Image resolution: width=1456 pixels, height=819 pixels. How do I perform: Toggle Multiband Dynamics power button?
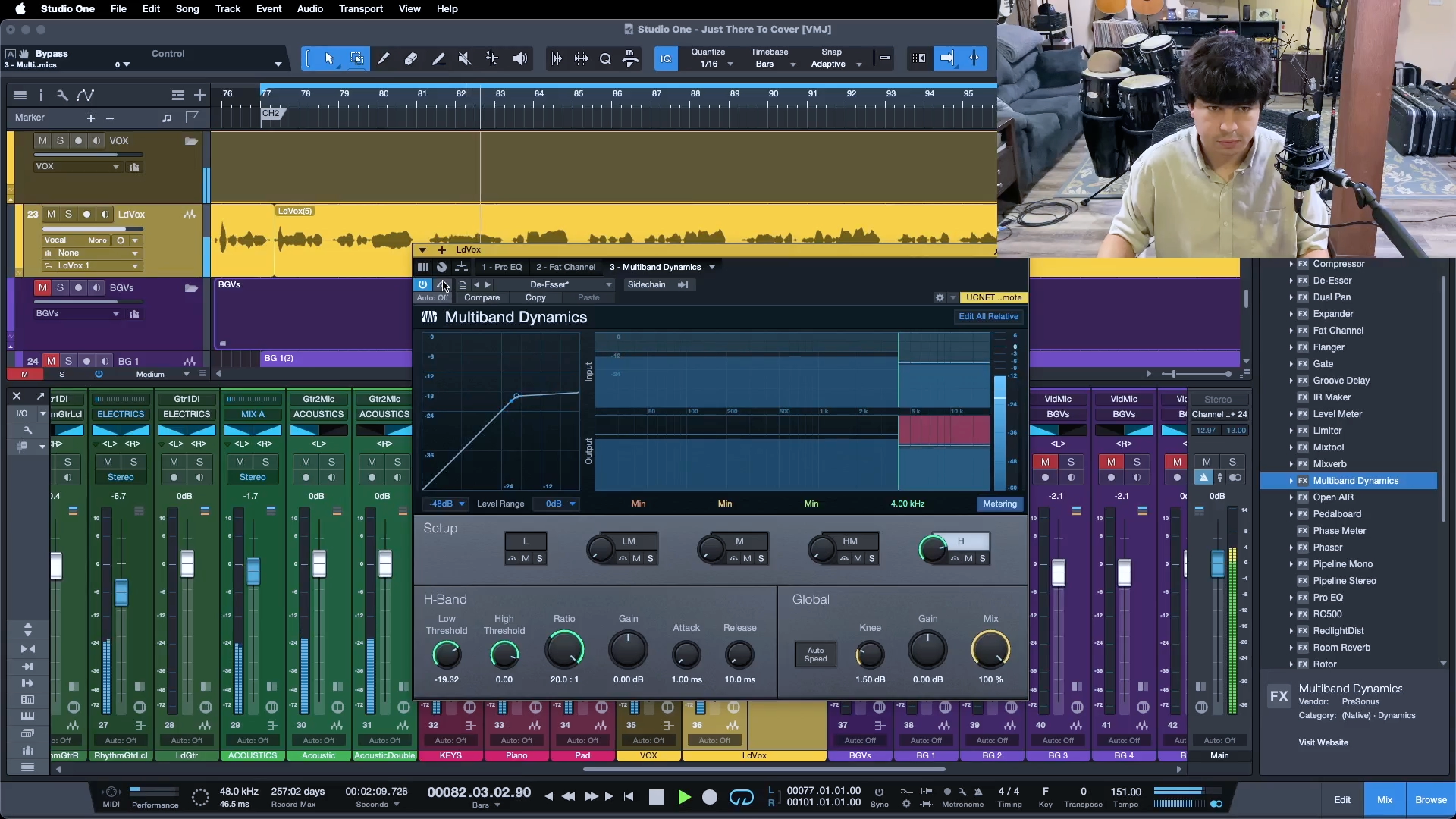pos(422,284)
